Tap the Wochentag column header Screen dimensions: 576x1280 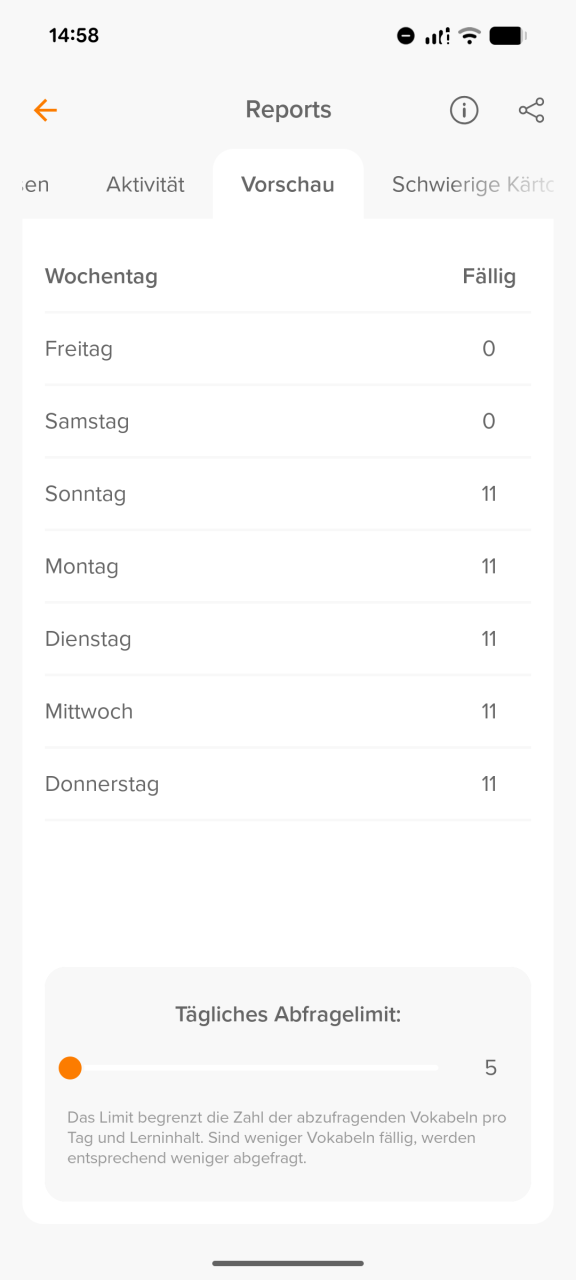101,276
